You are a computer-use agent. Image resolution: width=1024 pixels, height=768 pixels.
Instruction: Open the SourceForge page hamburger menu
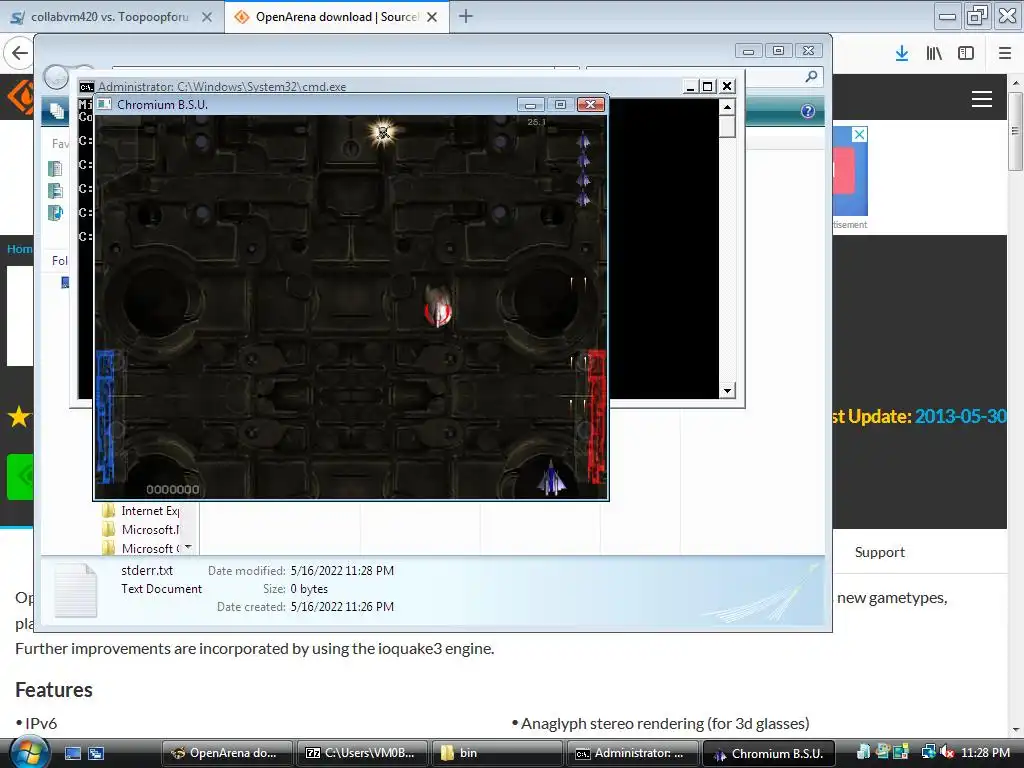982,99
